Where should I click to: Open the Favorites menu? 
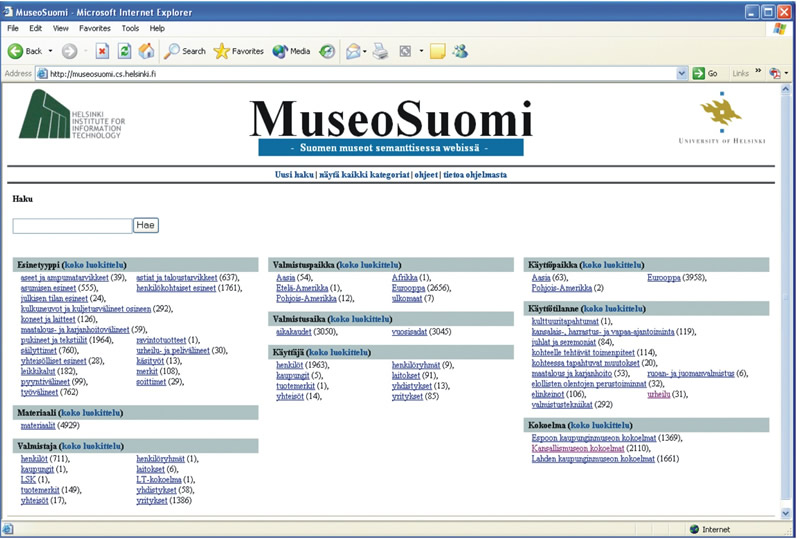point(95,29)
